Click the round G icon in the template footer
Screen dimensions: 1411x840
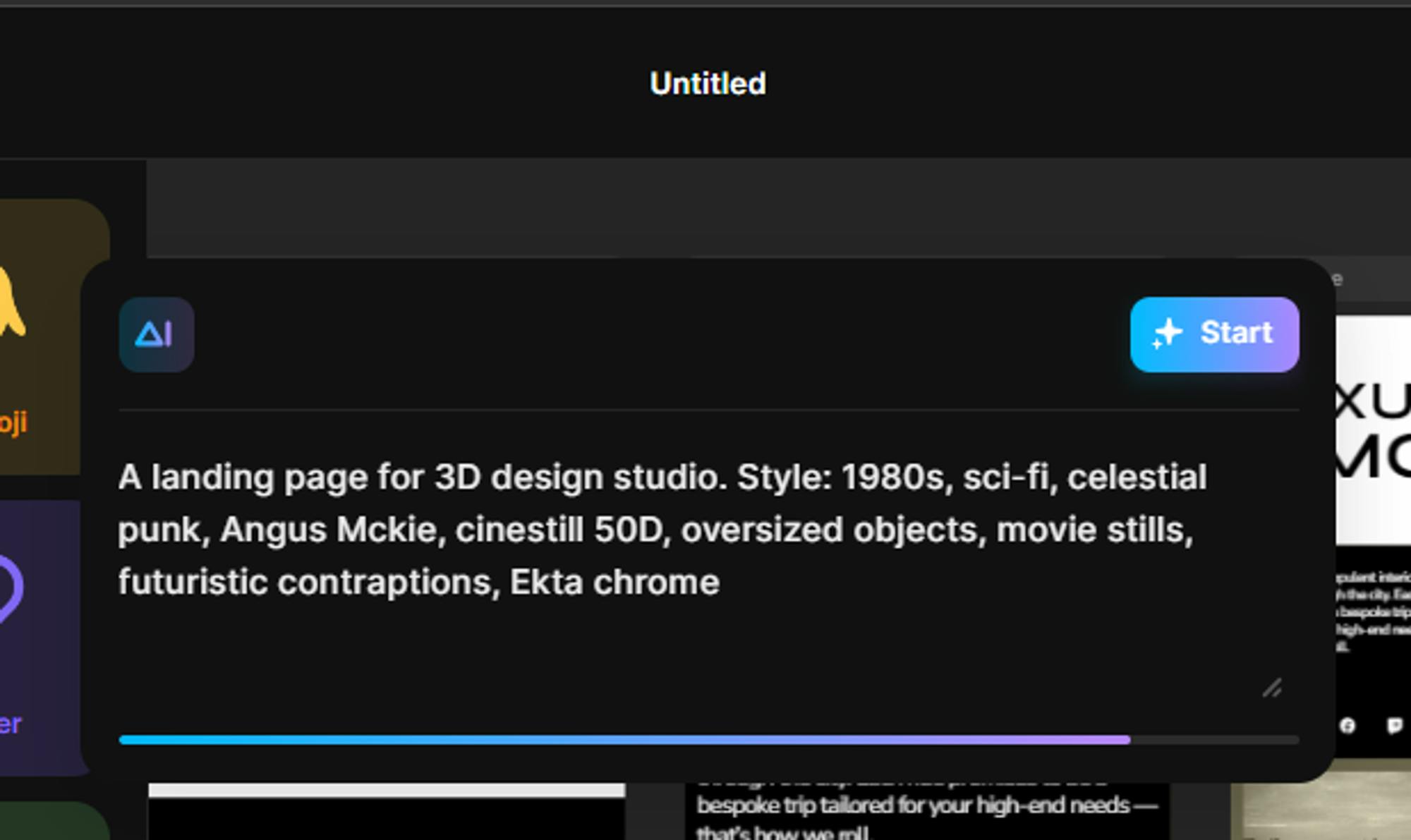[x=1348, y=726]
